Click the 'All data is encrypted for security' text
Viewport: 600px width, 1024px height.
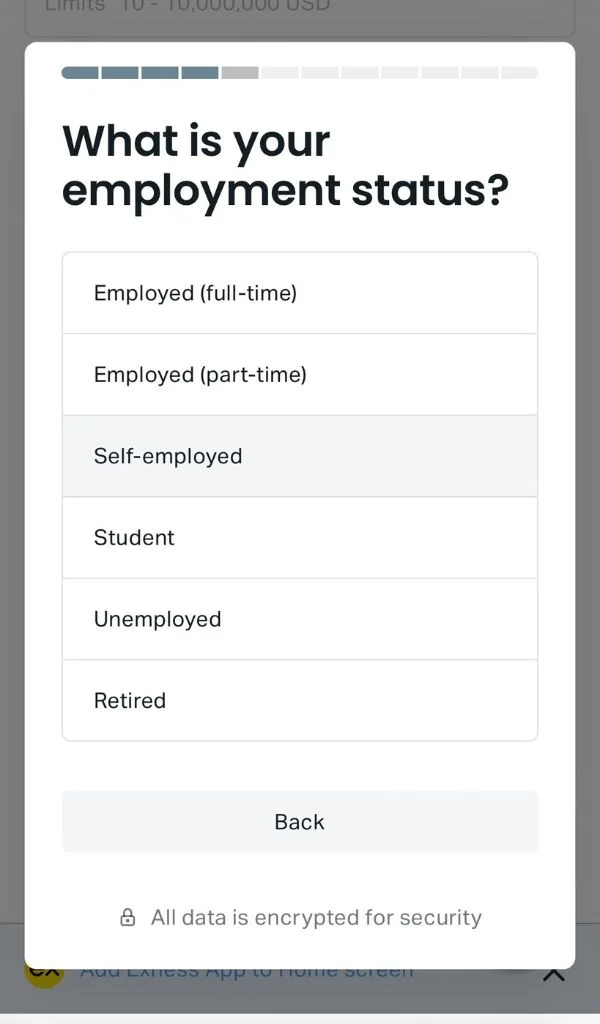click(315, 917)
